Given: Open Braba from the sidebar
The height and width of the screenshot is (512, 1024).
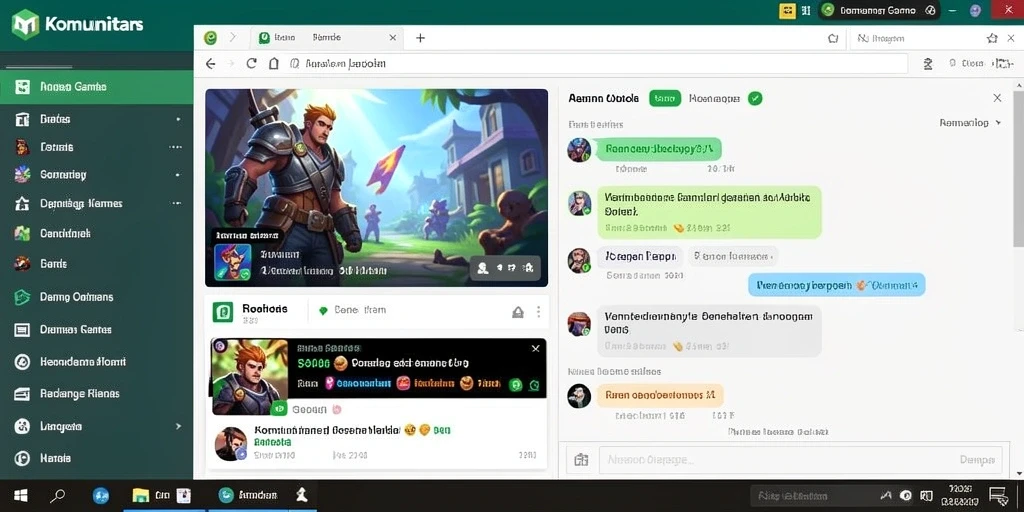Looking at the screenshot, I should (97, 119).
